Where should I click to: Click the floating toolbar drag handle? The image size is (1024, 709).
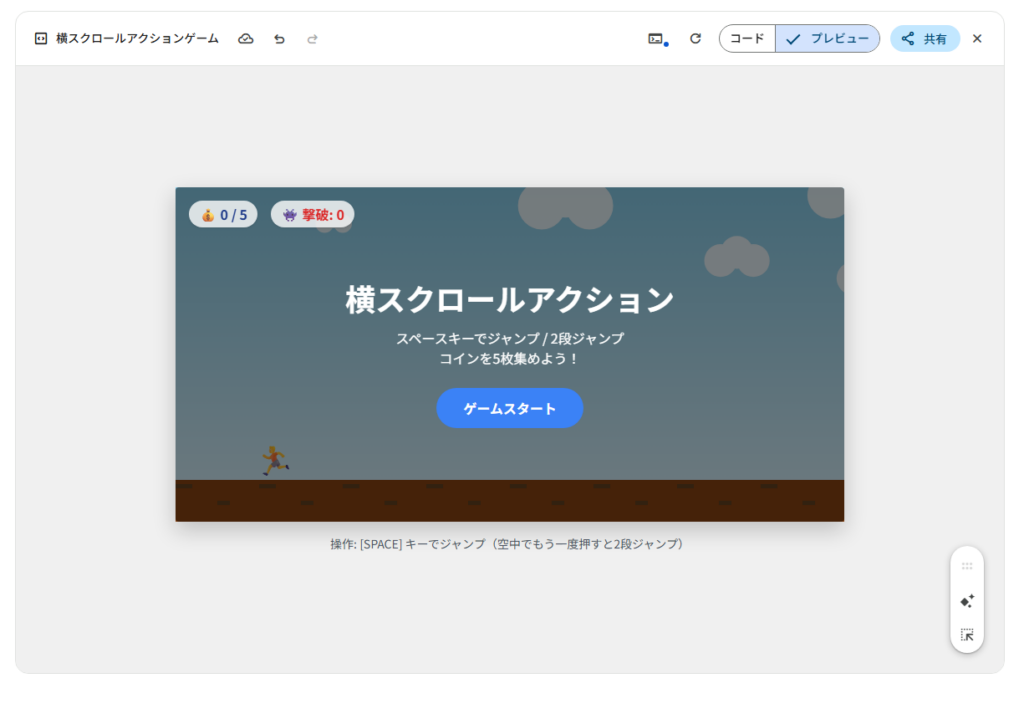(966, 566)
